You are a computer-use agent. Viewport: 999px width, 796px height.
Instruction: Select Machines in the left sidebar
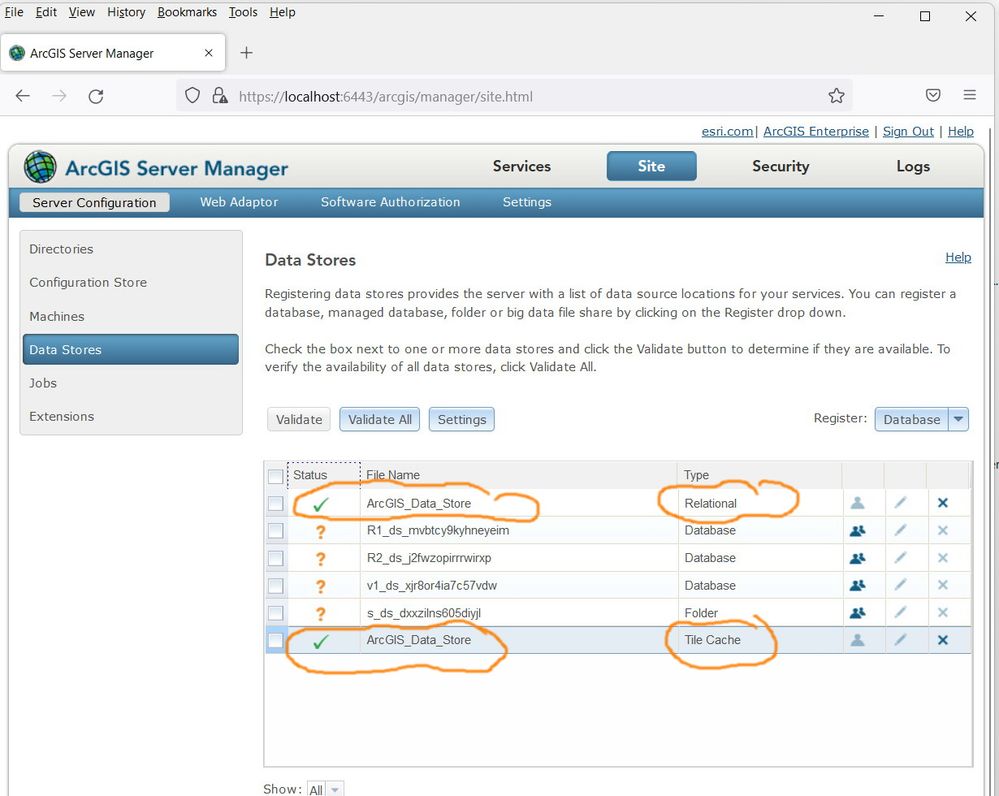click(x=57, y=316)
